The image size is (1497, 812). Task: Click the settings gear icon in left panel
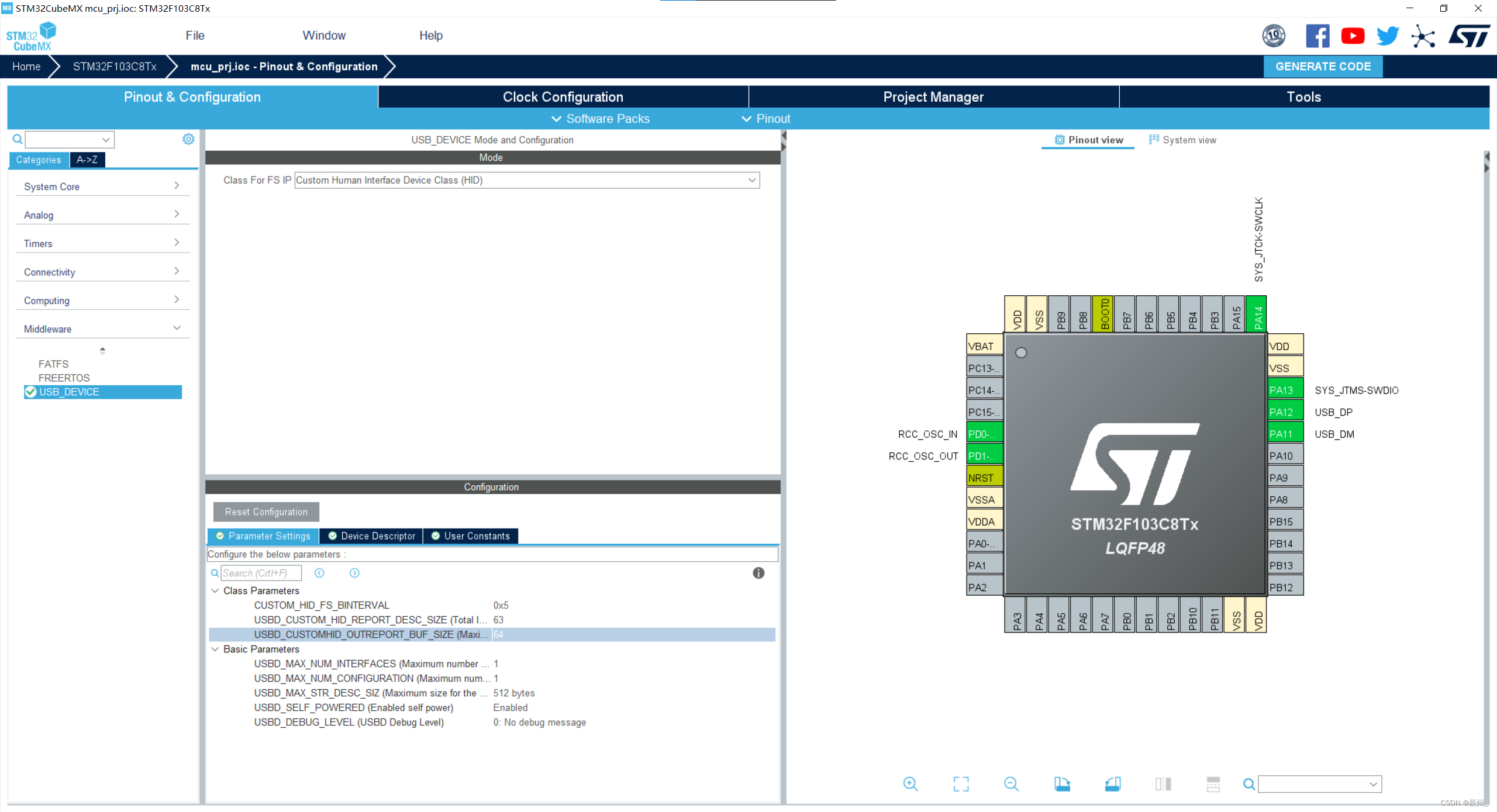click(188, 139)
